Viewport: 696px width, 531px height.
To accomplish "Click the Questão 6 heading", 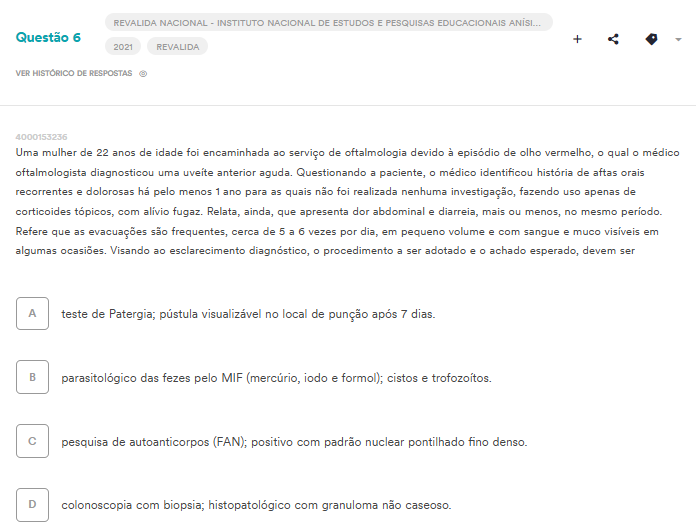I will (48, 37).
